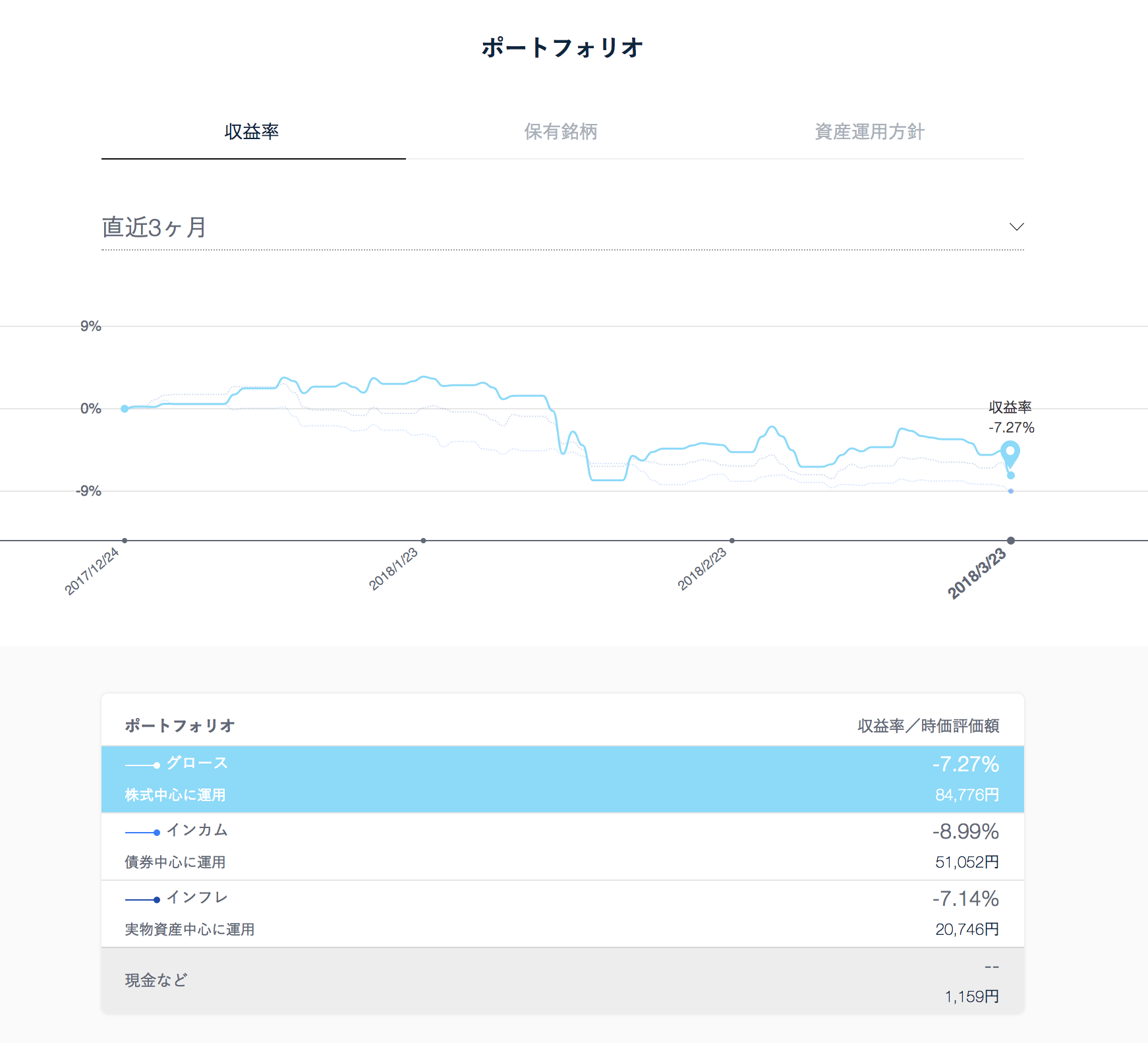
Task: Open the 資産運用方針 tab
Action: [869, 132]
